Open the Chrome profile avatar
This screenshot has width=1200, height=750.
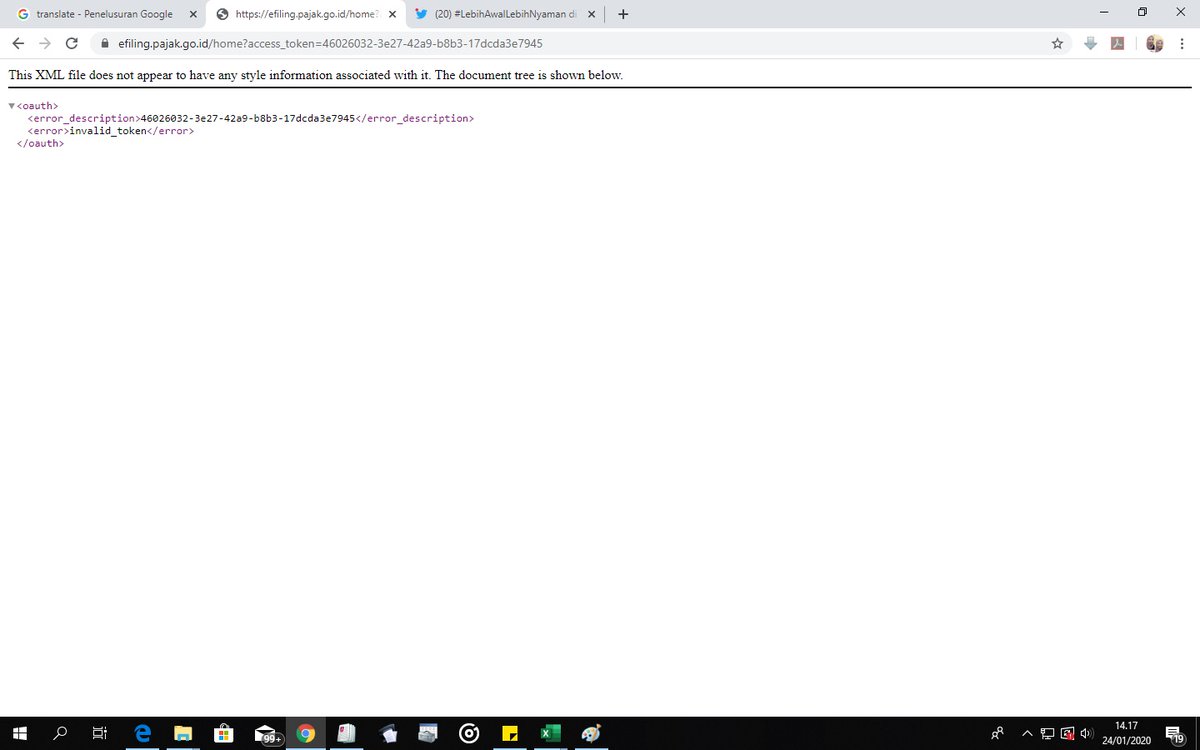1154,43
